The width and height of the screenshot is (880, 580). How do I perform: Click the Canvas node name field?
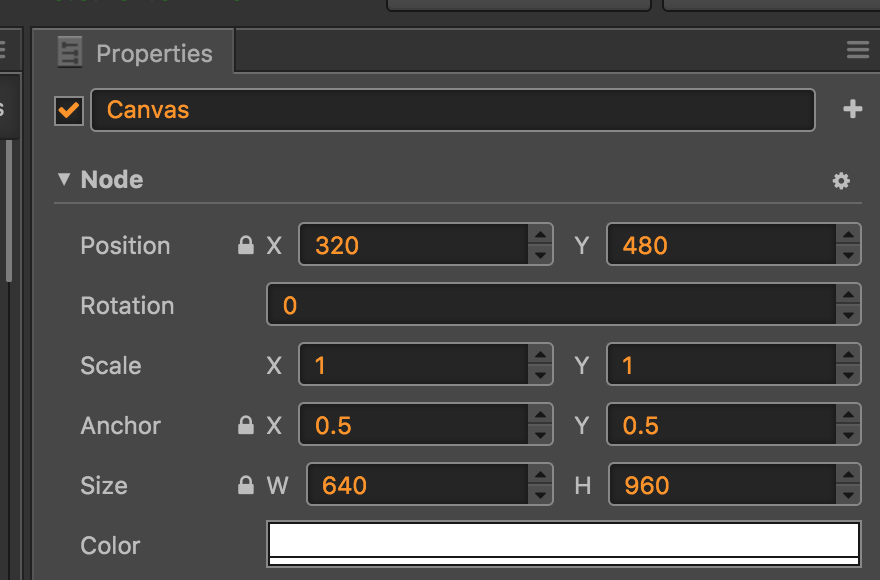click(x=452, y=110)
